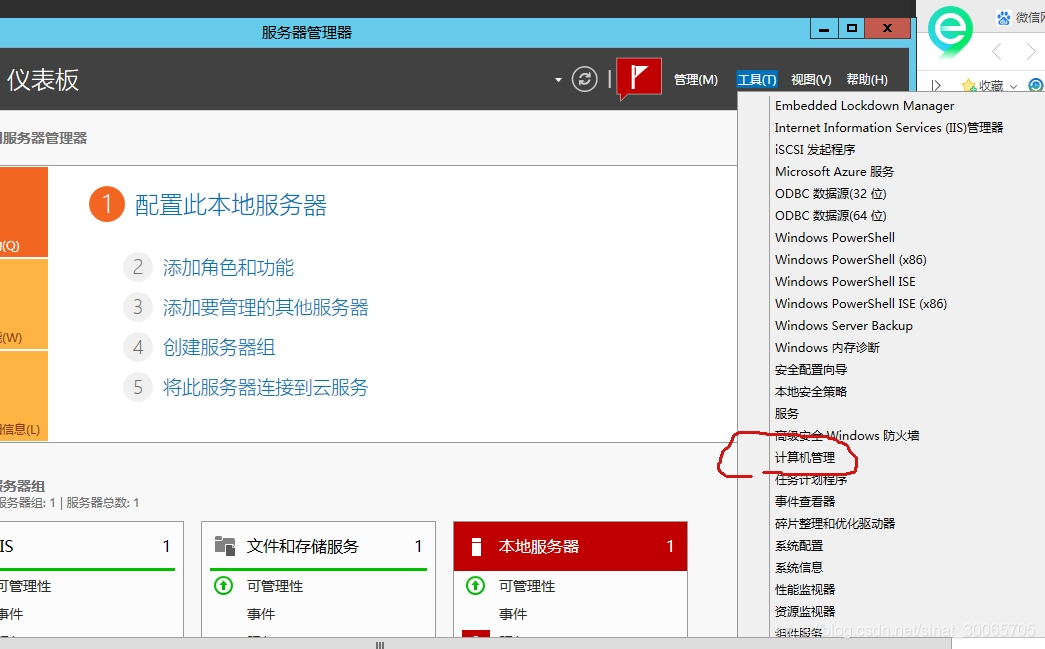Select iSCSI 发起程序 from tools menu
Image resolution: width=1045 pixels, height=649 pixels.
tap(815, 149)
